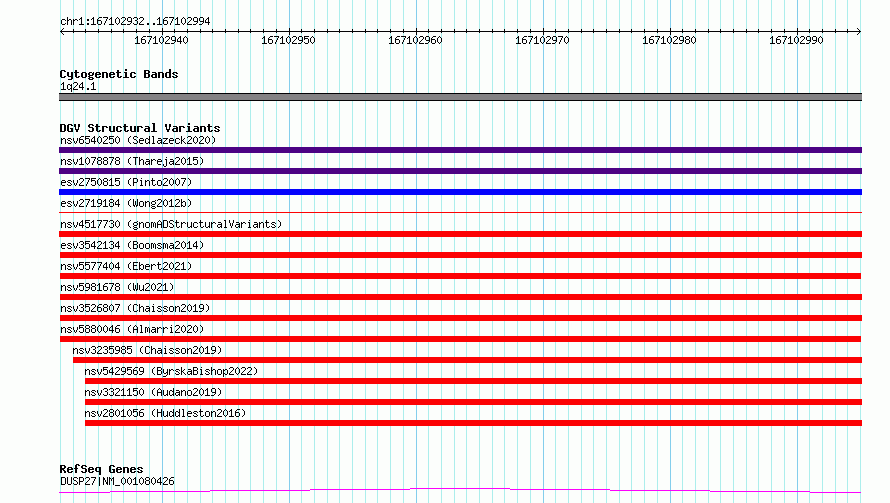Image resolution: width=890 pixels, height=503 pixels.
Task: Click the chr1:167102932..167102994 region label
Action: coord(135,21)
